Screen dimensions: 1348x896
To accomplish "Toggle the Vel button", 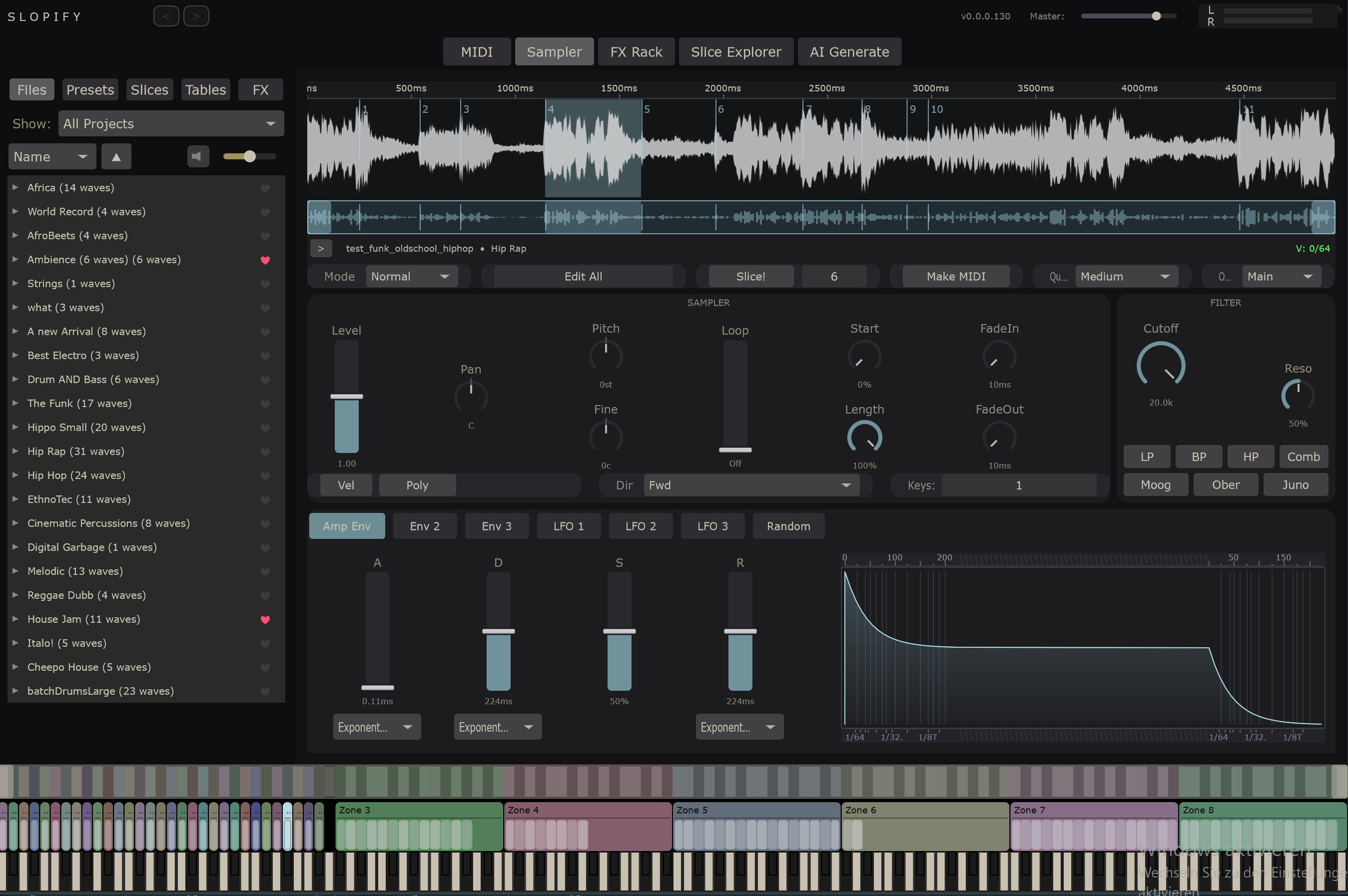I will 345,485.
